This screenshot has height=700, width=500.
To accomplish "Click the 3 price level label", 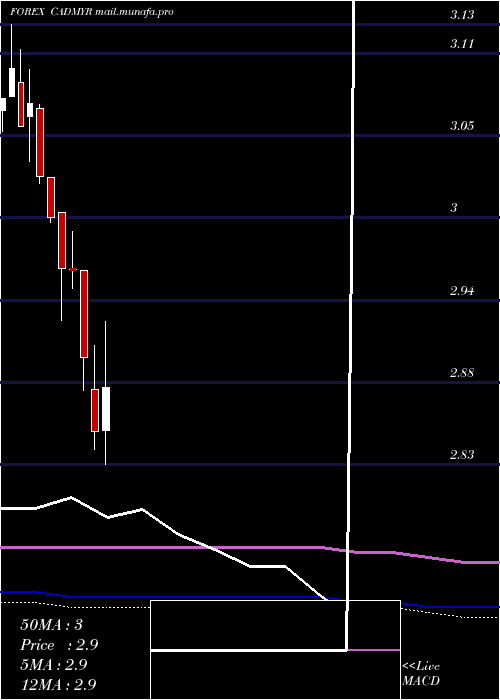I will pyautogui.click(x=454, y=207).
